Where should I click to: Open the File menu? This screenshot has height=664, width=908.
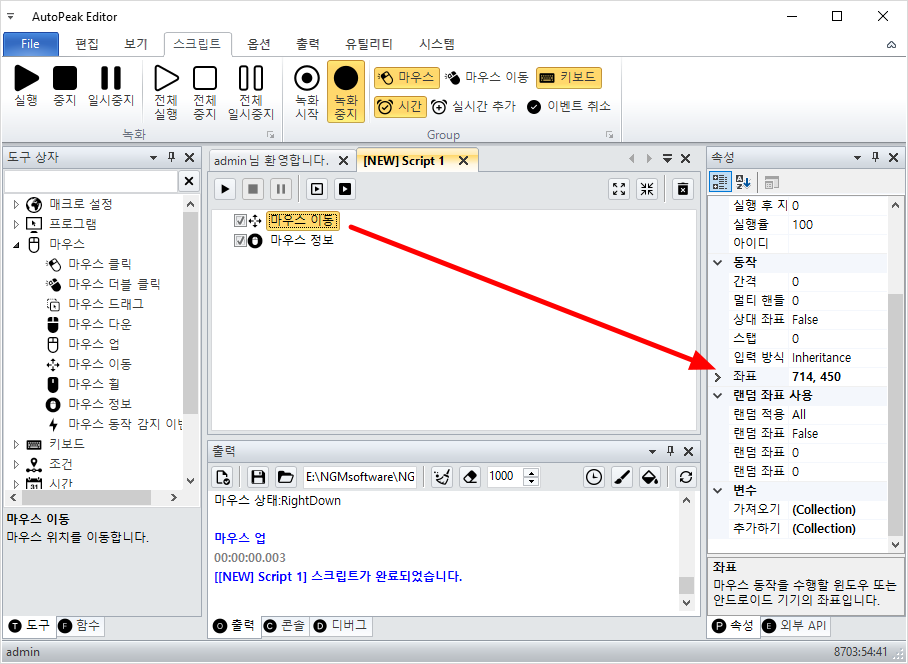(31, 44)
